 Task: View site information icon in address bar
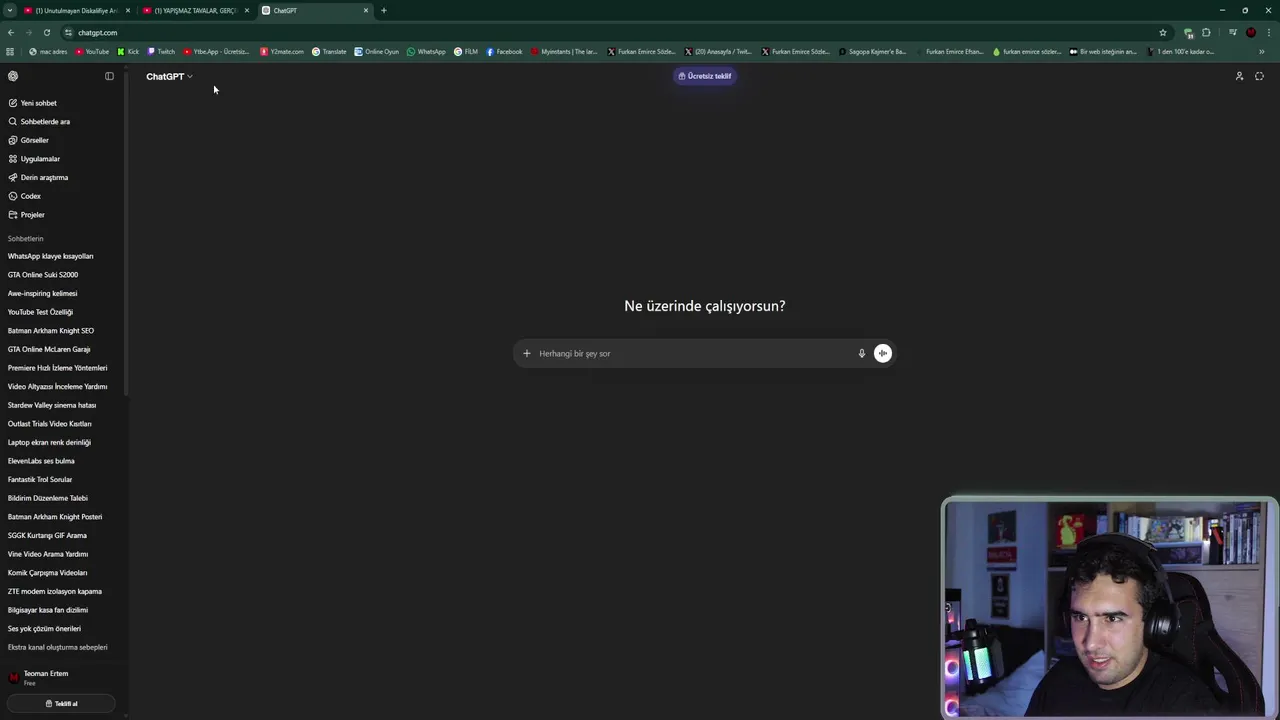coord(68,32)
